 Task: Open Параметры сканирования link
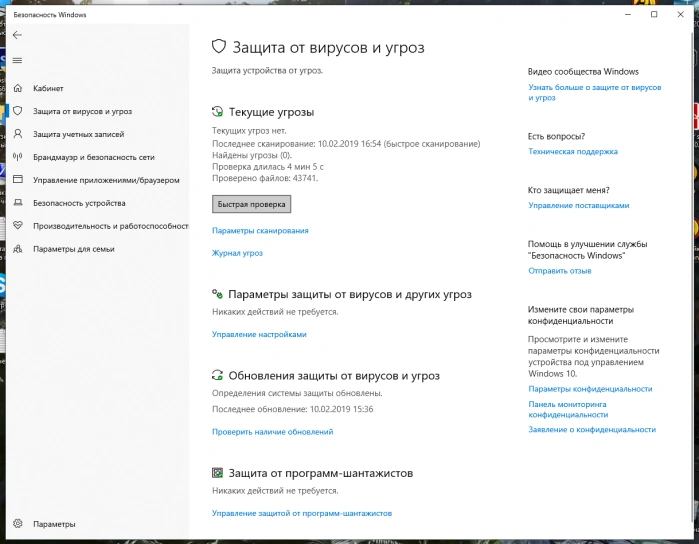click(x=260, y=231)
